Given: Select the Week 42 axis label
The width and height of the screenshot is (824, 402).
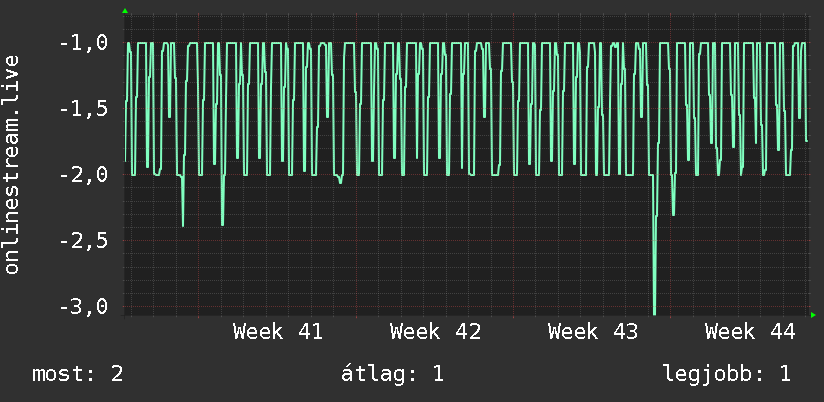Looking at the screenshot, I should click(x=436, y=332).
